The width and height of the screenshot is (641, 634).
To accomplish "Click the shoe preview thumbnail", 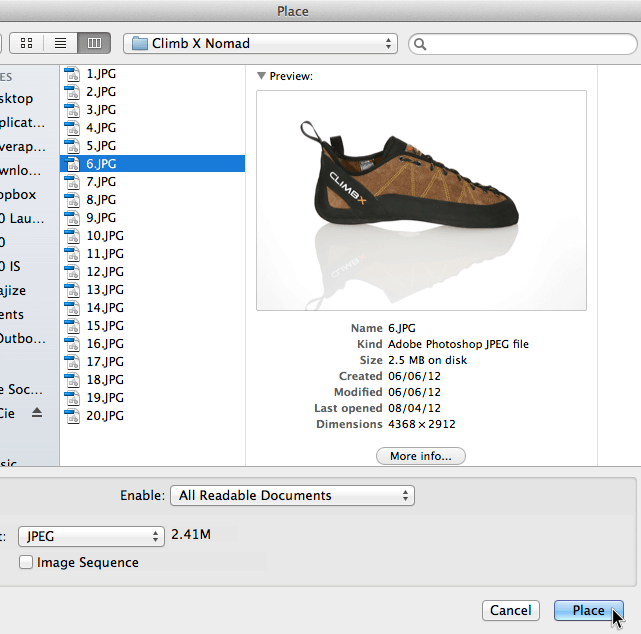I will click(421, 200).
